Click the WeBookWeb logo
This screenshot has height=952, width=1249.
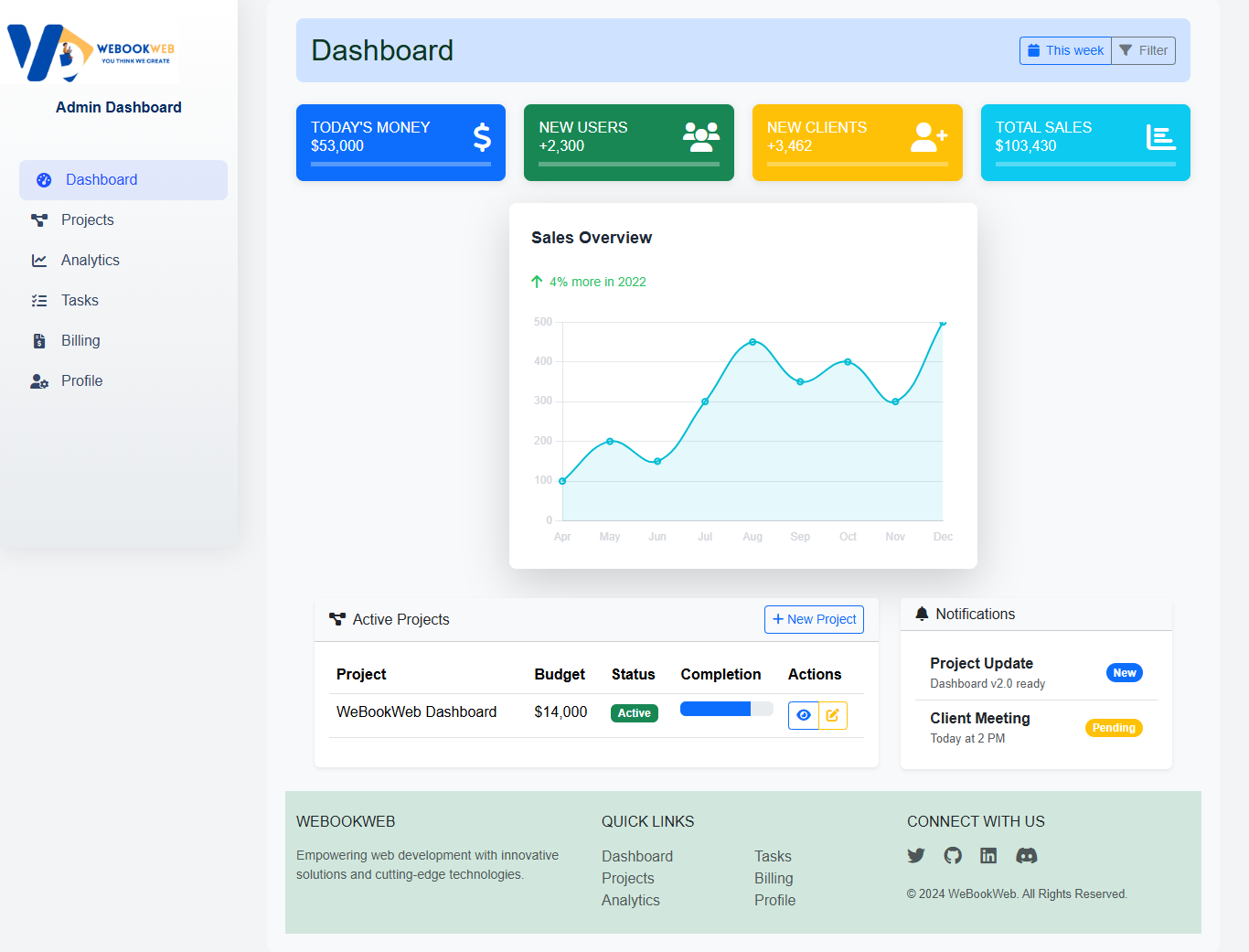(x=90, y=53)
